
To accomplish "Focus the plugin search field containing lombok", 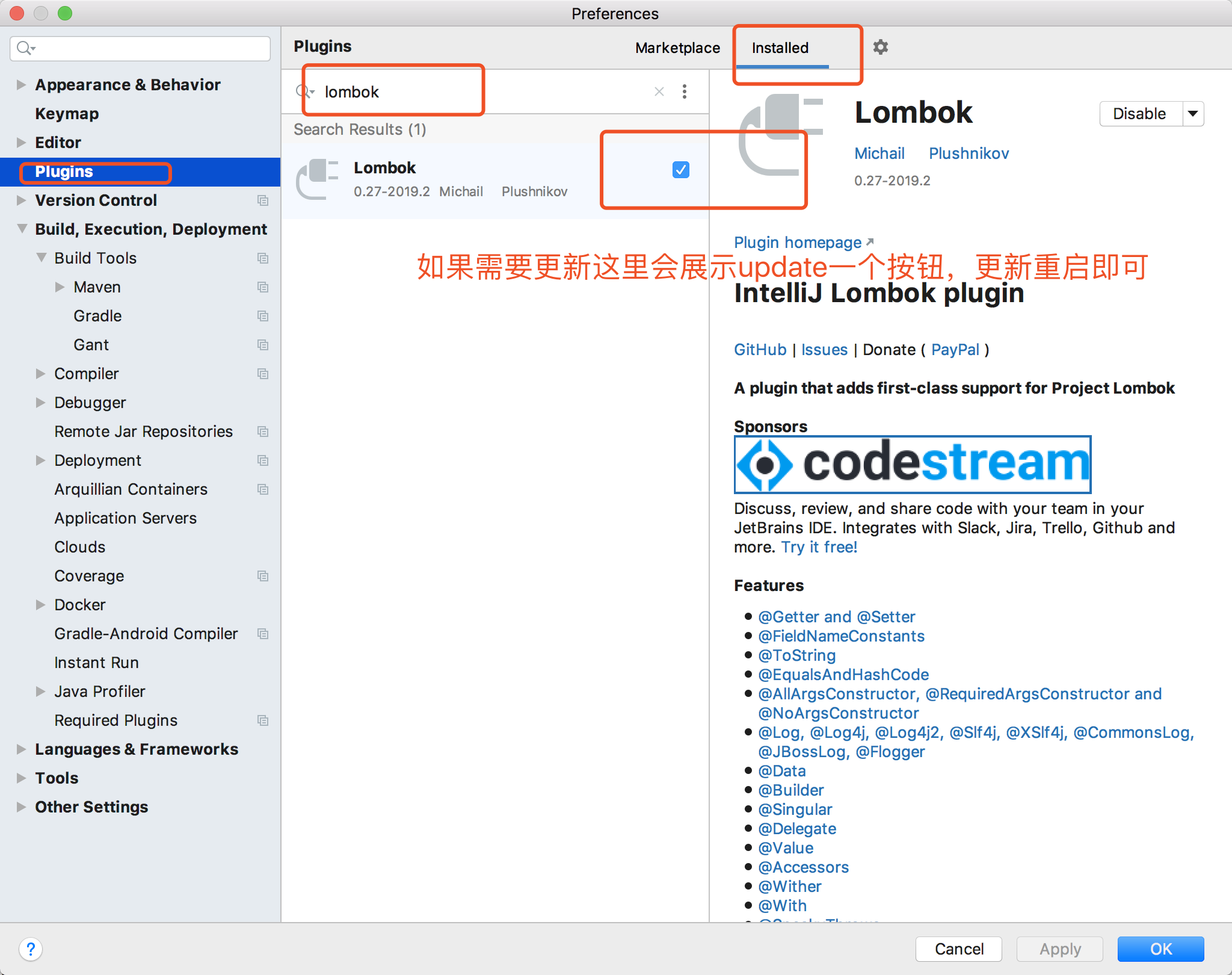I will click(x=481, y=91).
